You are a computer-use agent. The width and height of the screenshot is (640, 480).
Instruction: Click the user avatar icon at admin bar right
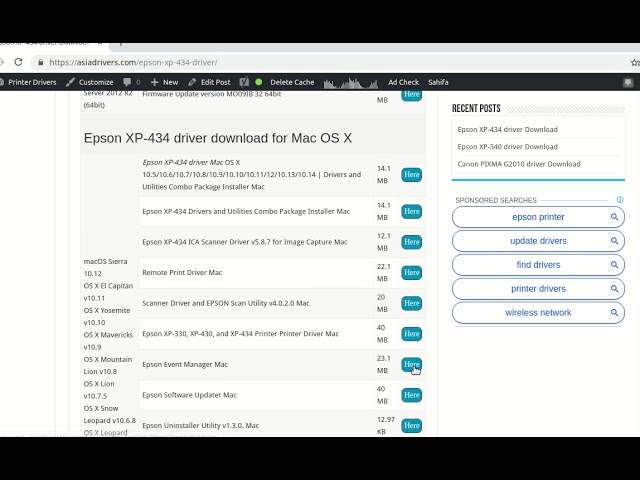tap(628, 82)
